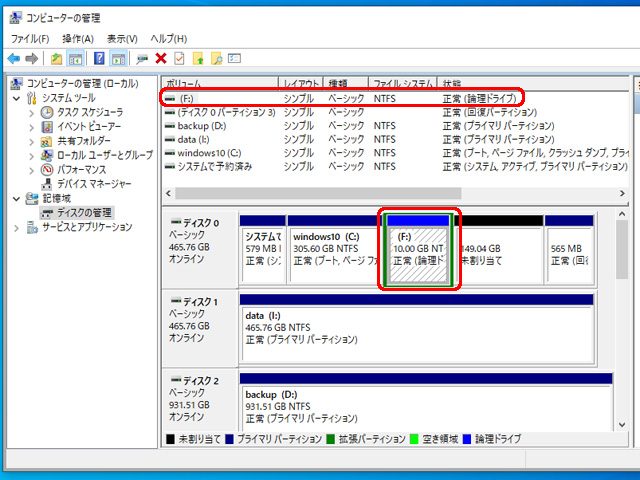This screenshot has height=480, width=640.
Task: Click the Shared Folders icon in the tree
Action: [47, 141]
